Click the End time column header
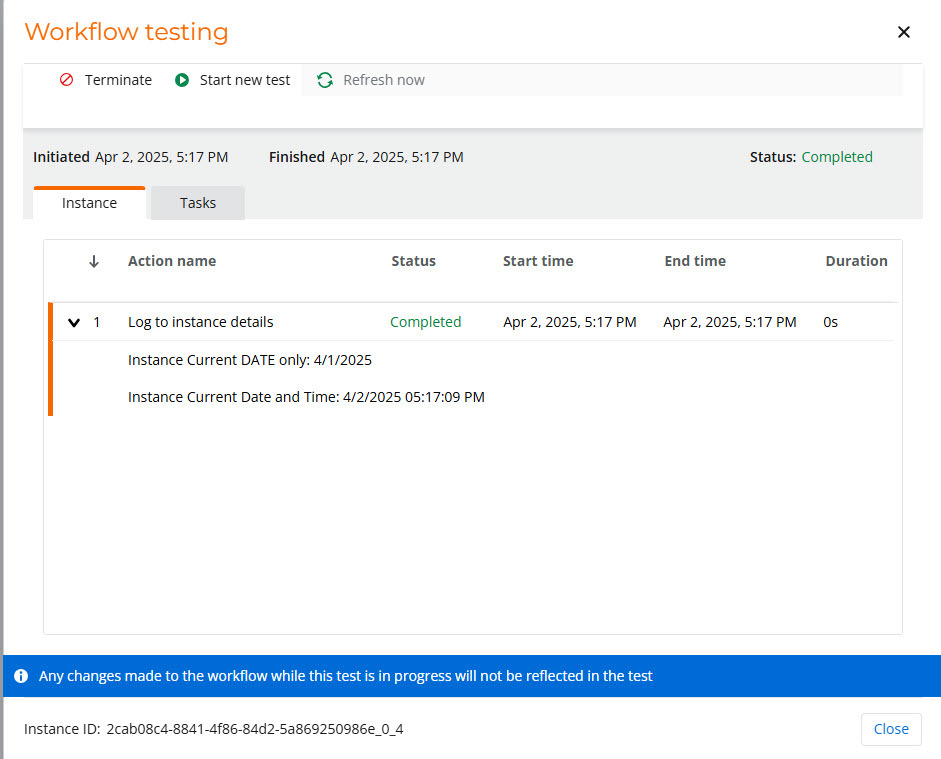 coord(695,261)
